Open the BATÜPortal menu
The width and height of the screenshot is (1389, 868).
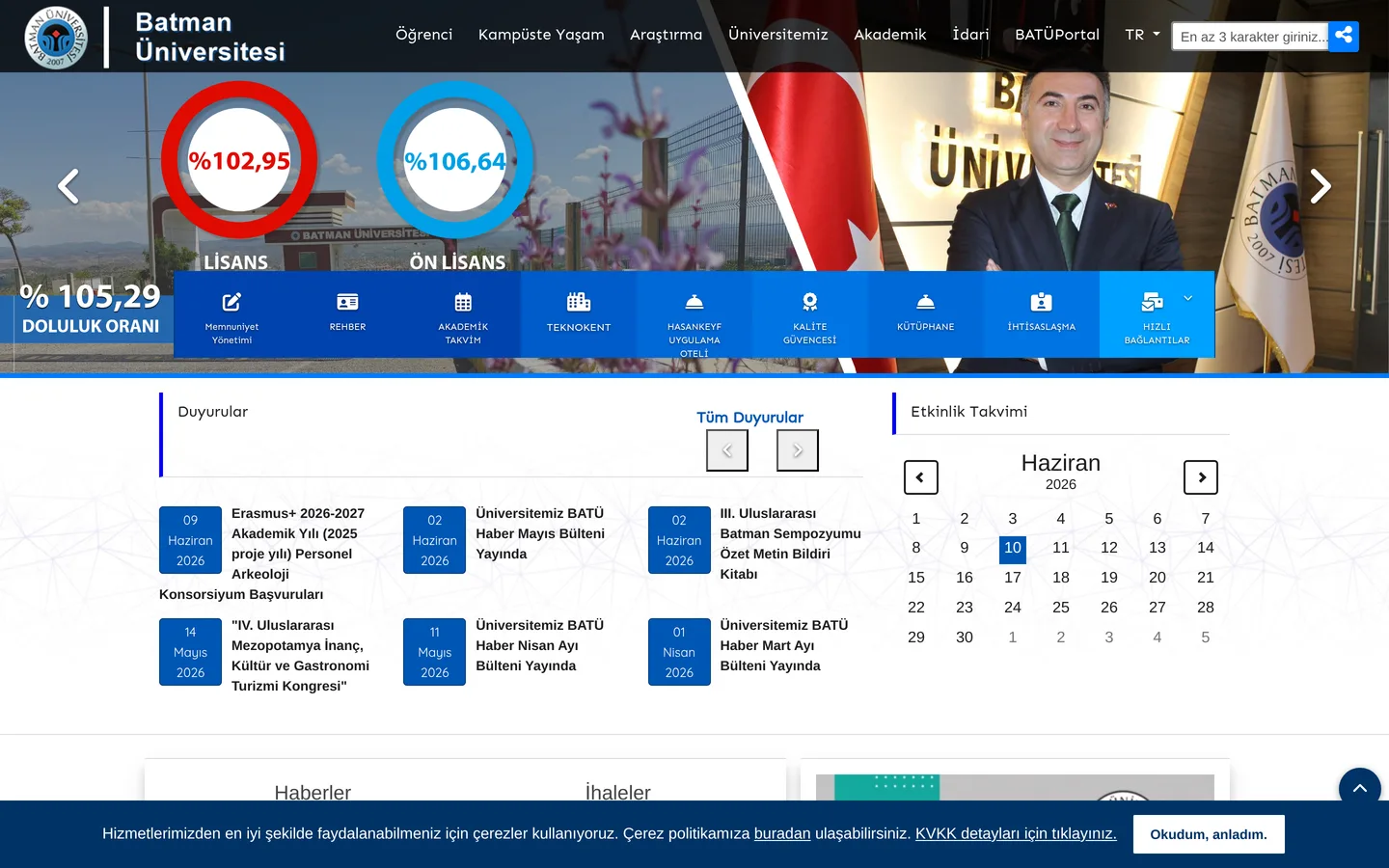point(1057,35)
